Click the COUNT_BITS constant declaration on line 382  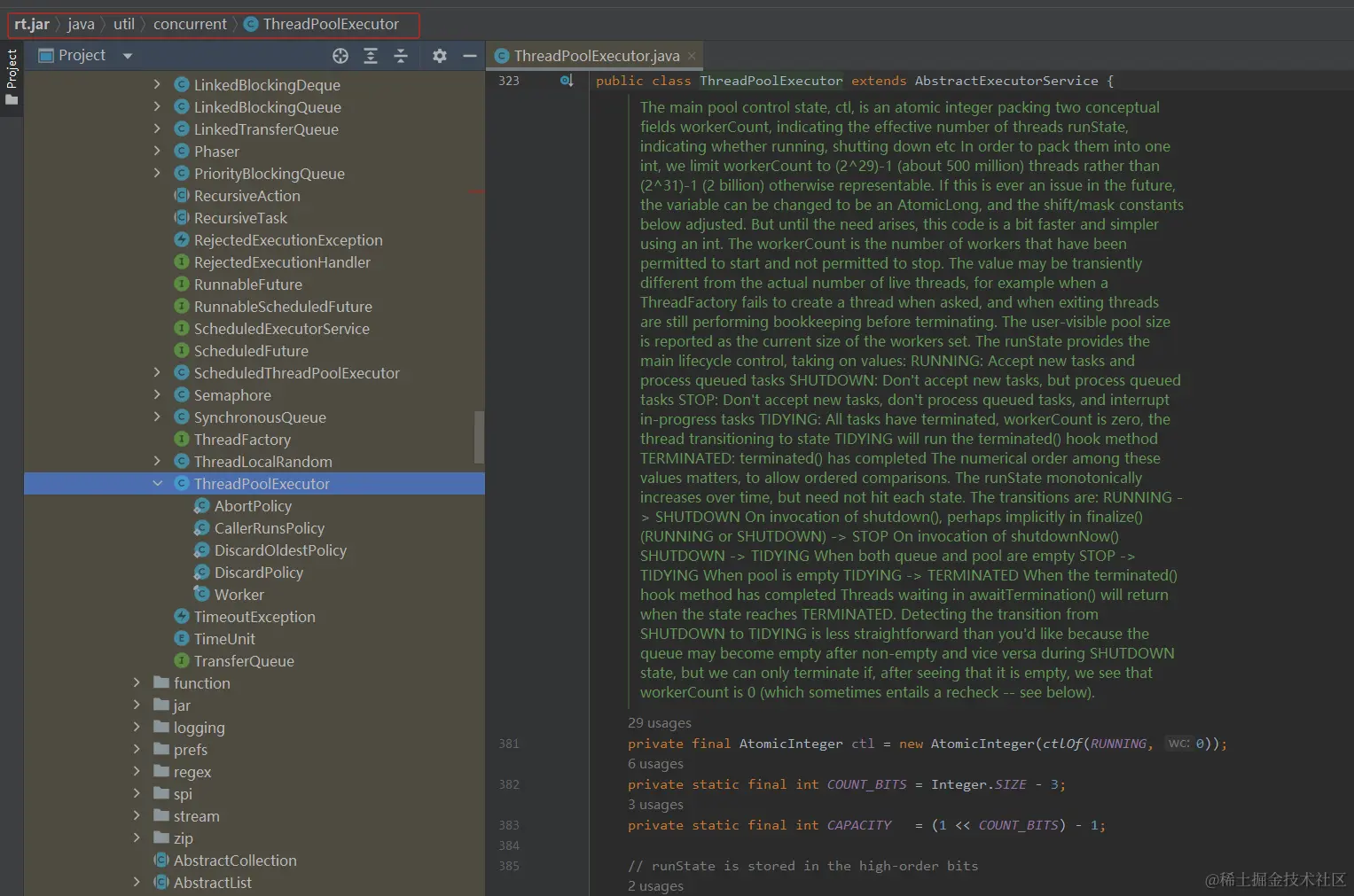[x=866, y=784]
